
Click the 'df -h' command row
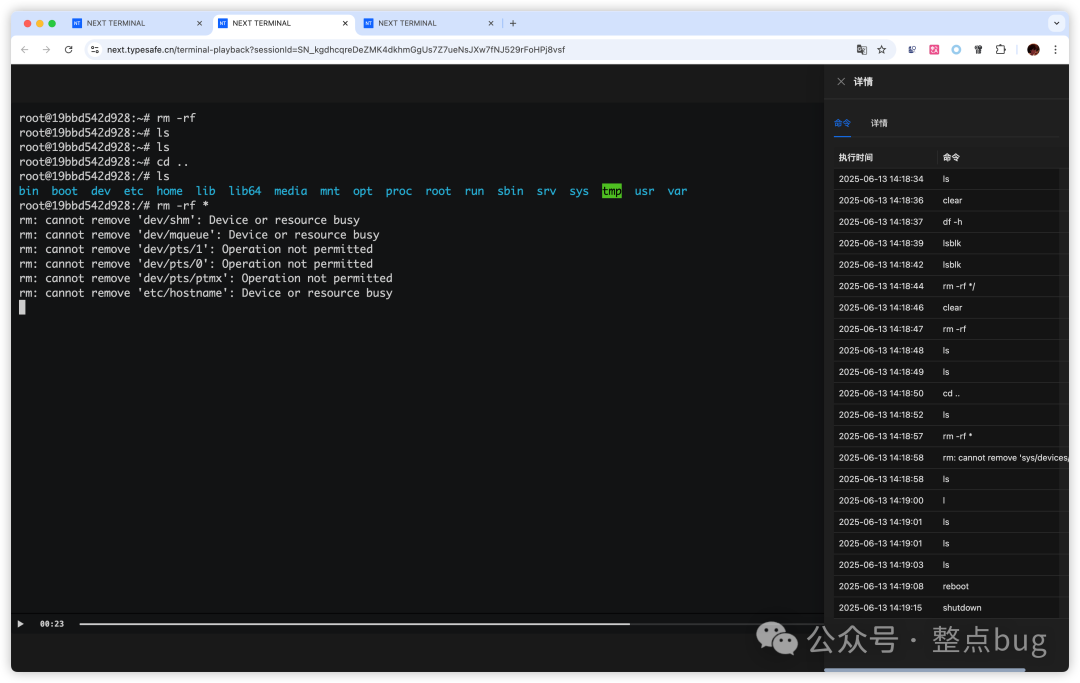(x=952, y=222)
